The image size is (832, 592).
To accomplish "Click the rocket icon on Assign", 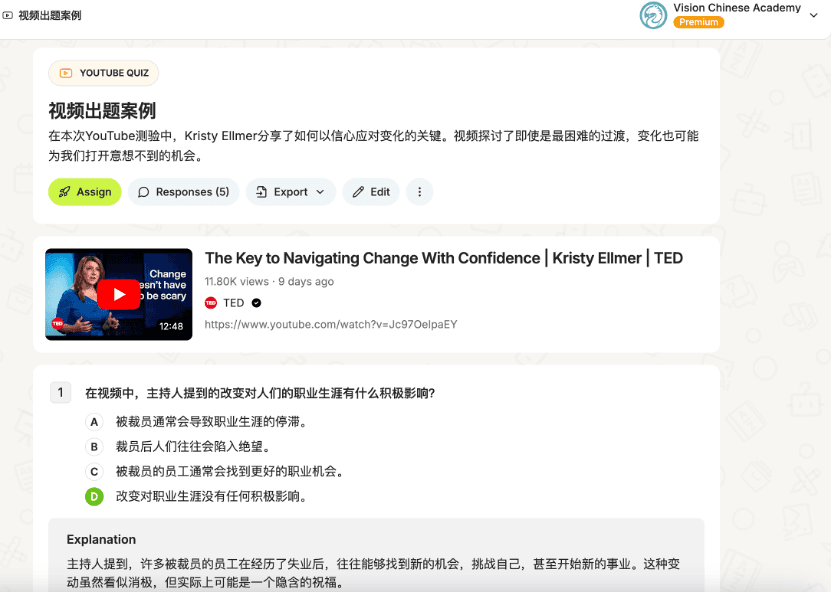I will (64, 192).
